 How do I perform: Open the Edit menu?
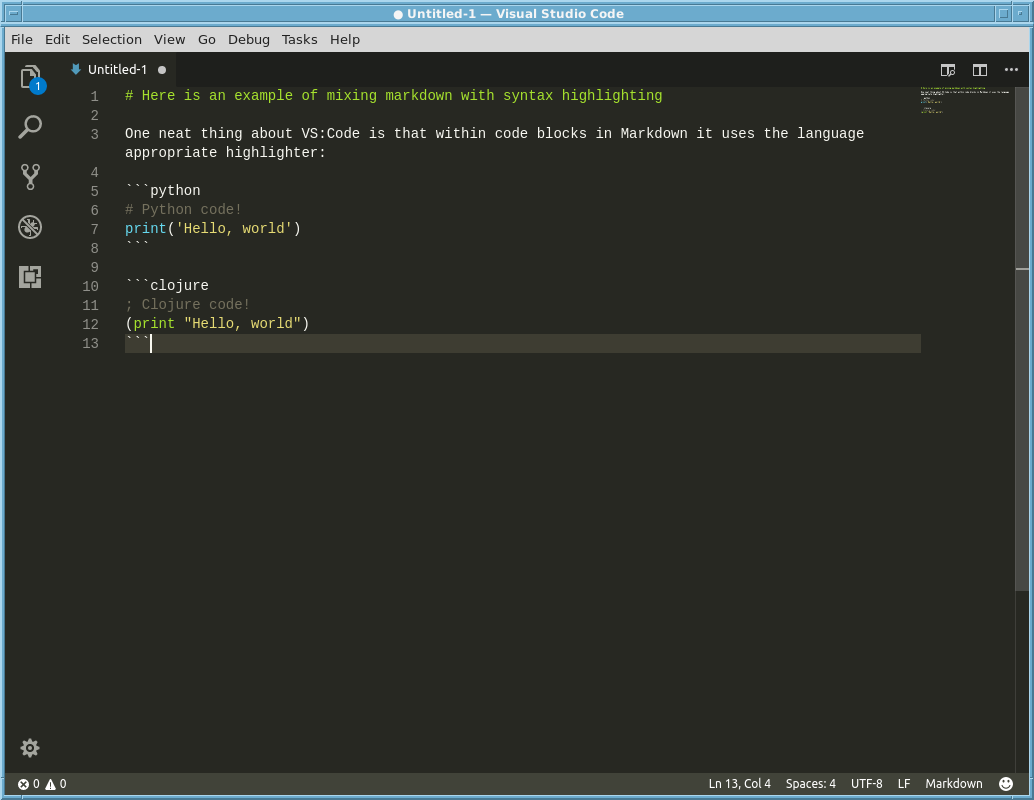[57, 40]
